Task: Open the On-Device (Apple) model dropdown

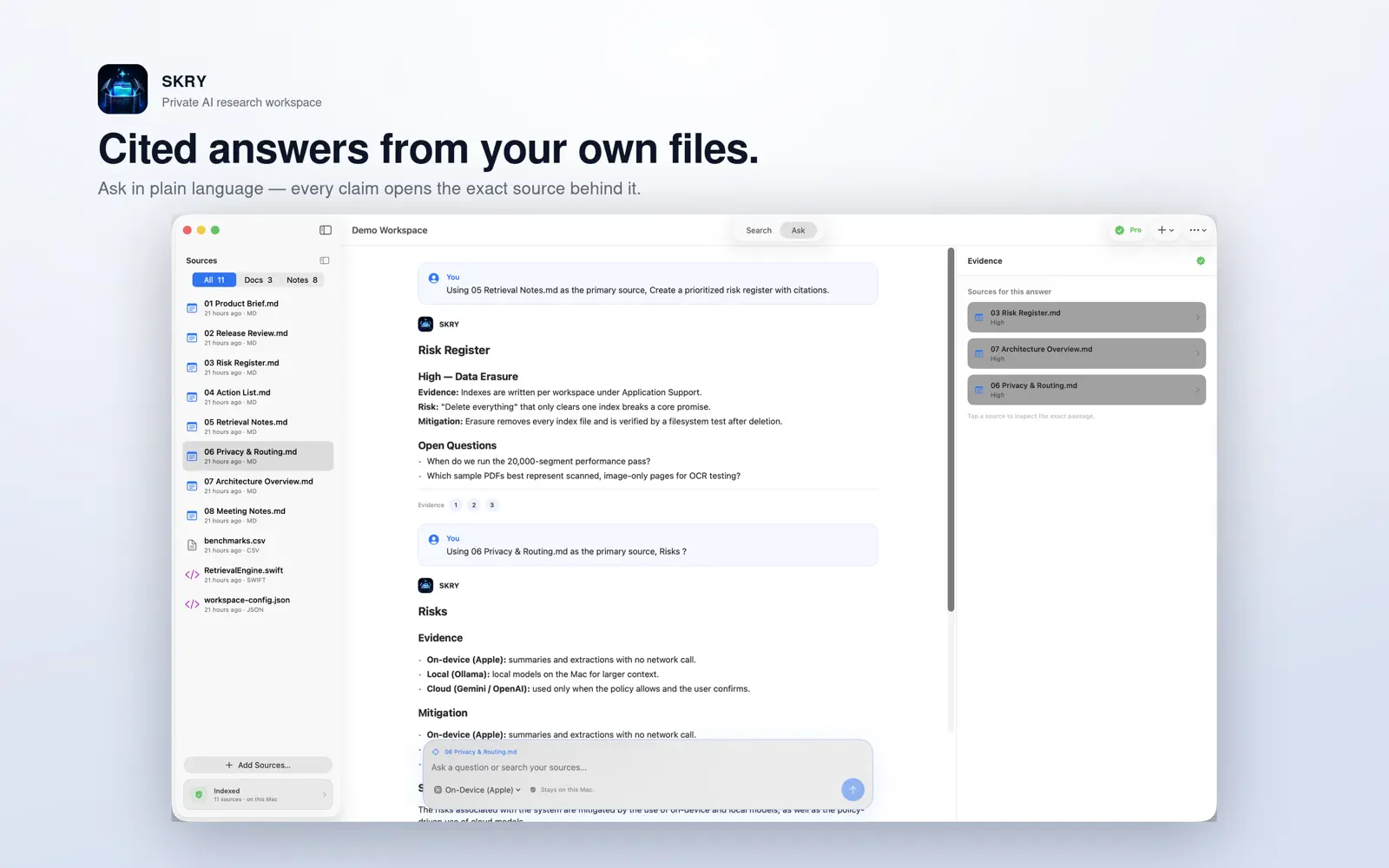Action: (x=477, y=790)
